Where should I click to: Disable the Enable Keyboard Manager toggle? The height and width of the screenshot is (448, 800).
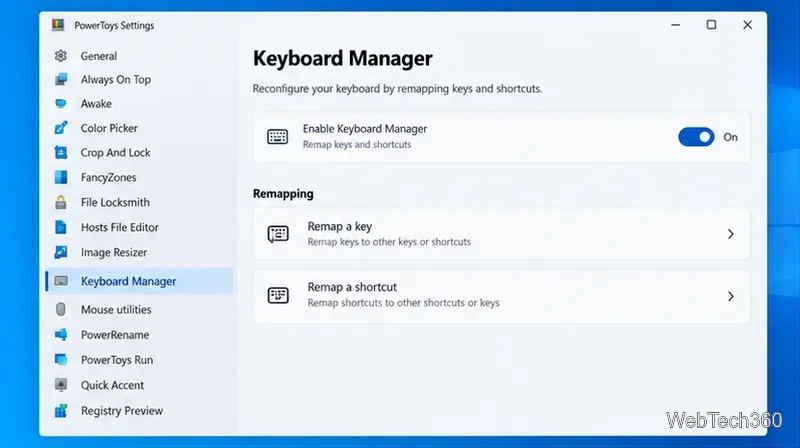(x=696, y=137)
